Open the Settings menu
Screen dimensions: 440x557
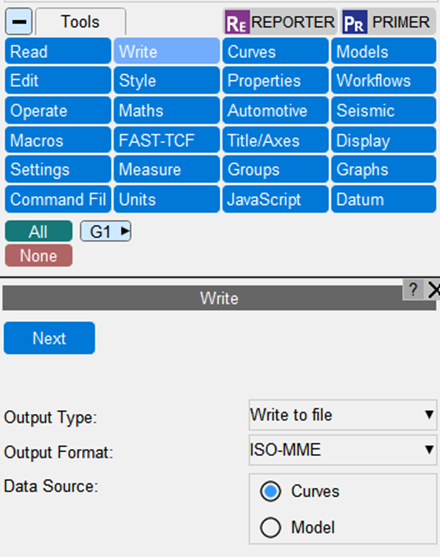(x=58, y=169)
